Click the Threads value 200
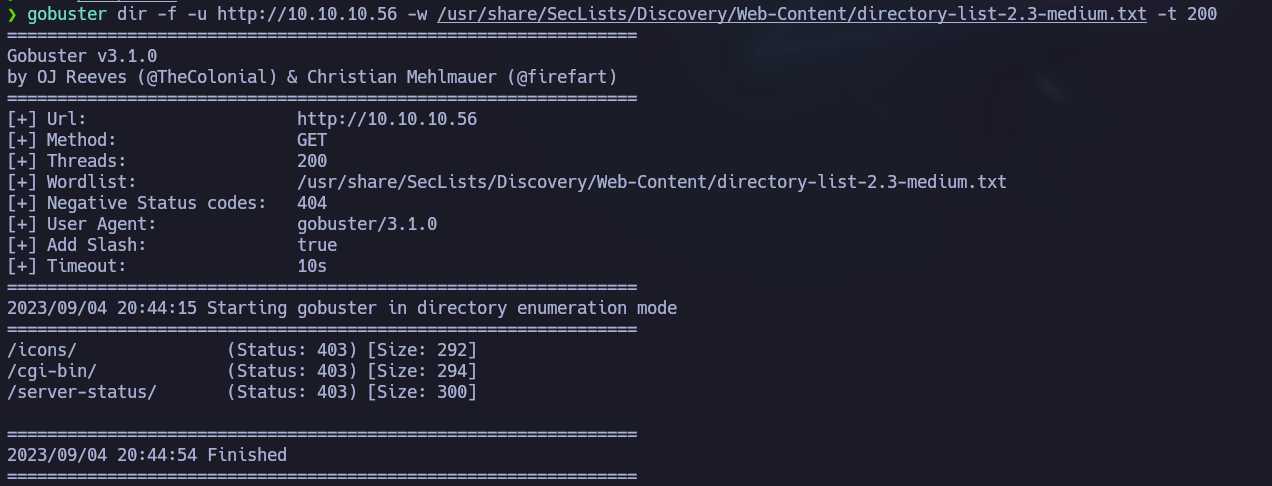Viewport: 1272px width, 486px height. [312, 161]
